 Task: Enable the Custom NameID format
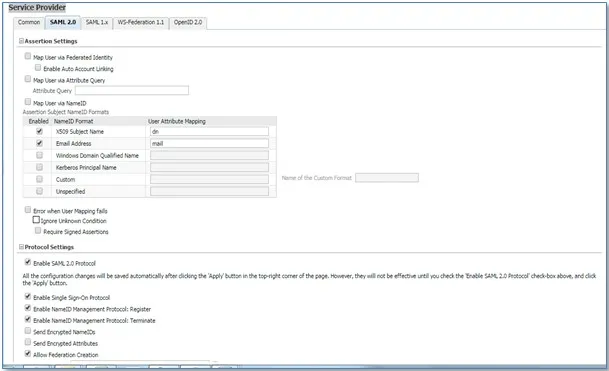point(39,179)
